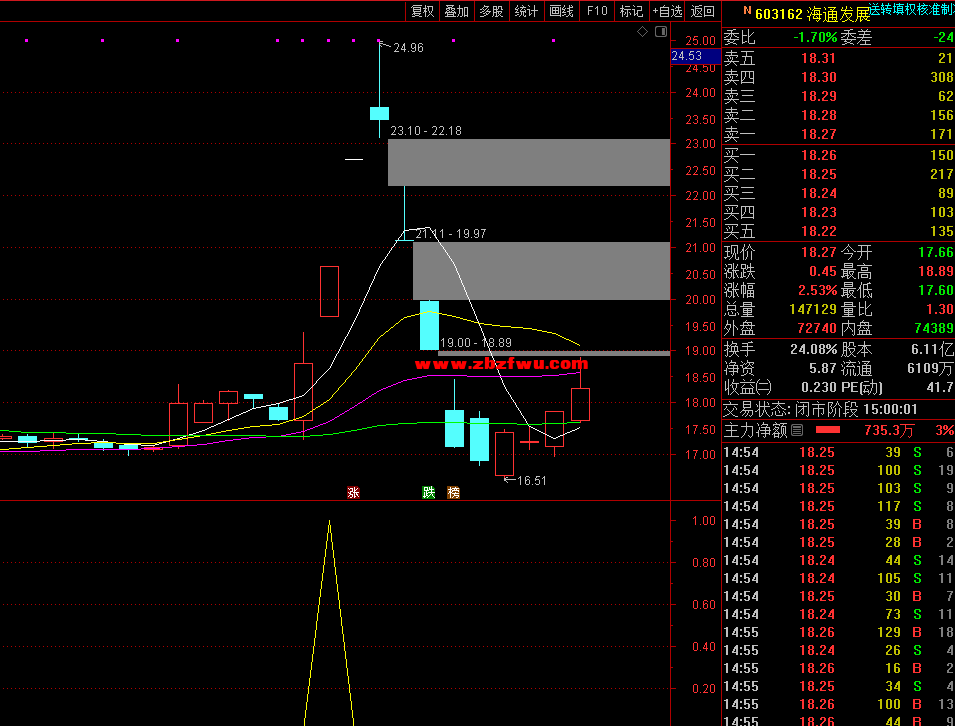Click the green 跌 marker under the chart
The height and width of the screenshot is (726, 955).
(x=429, y=493)
